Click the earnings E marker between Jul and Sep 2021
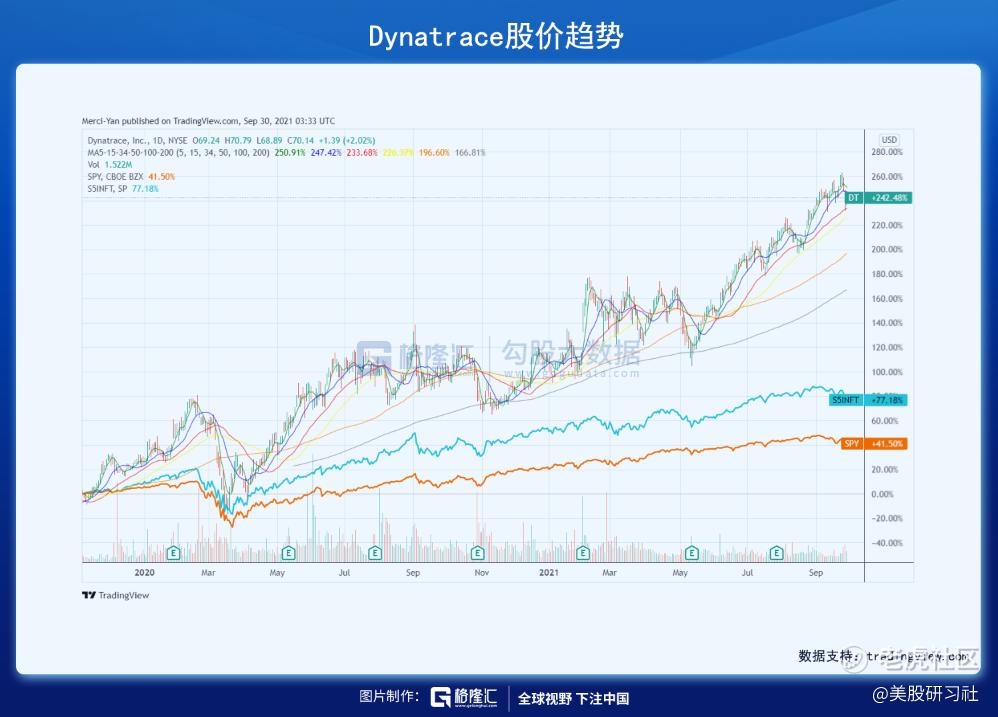 [x=776, y=553]
